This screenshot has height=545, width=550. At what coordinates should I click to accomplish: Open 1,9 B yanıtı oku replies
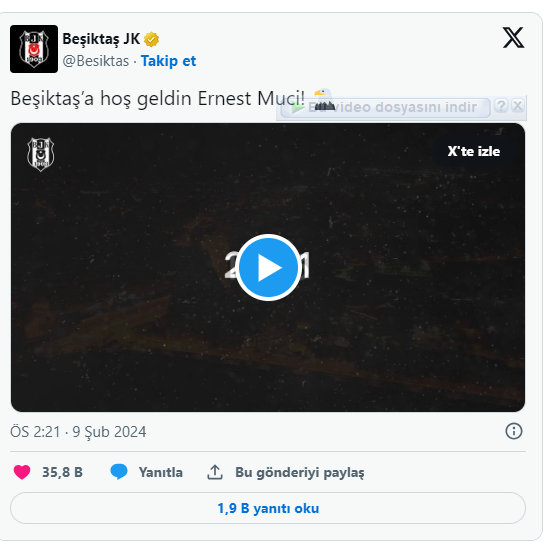(x=268, y=508)
